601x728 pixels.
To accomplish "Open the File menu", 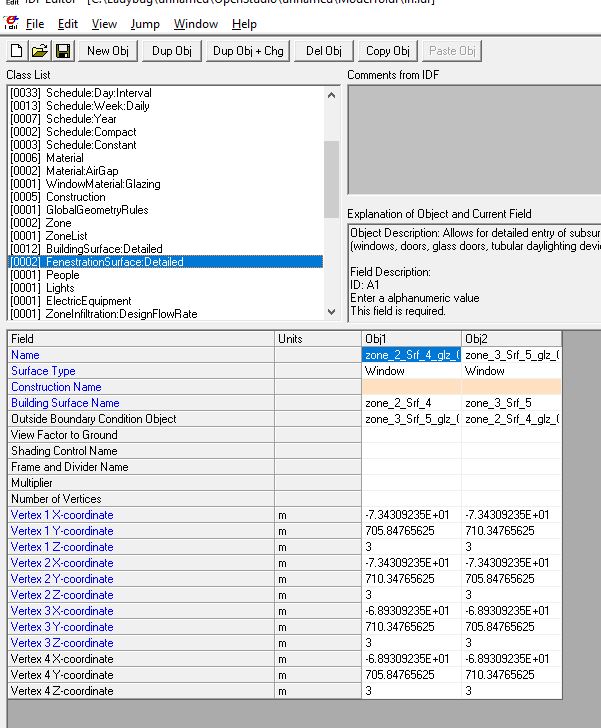I will [35, 24].
